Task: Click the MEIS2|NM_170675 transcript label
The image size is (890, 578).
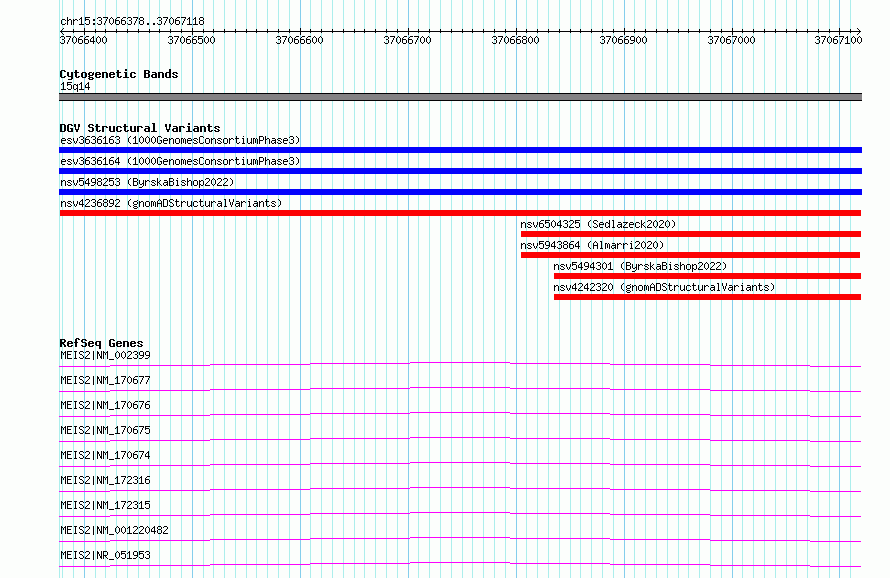Action: tap(106, 430)
